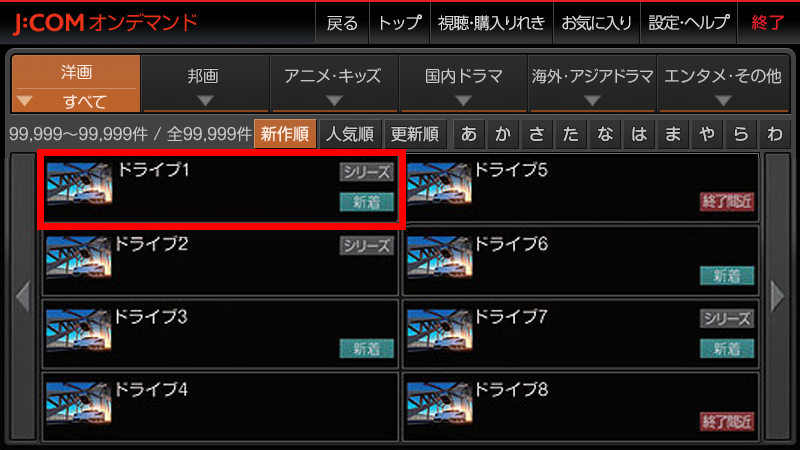800x450 pixels.
Task: Click the シリーズ badge on ドライブ2
Action: point(366,245)
